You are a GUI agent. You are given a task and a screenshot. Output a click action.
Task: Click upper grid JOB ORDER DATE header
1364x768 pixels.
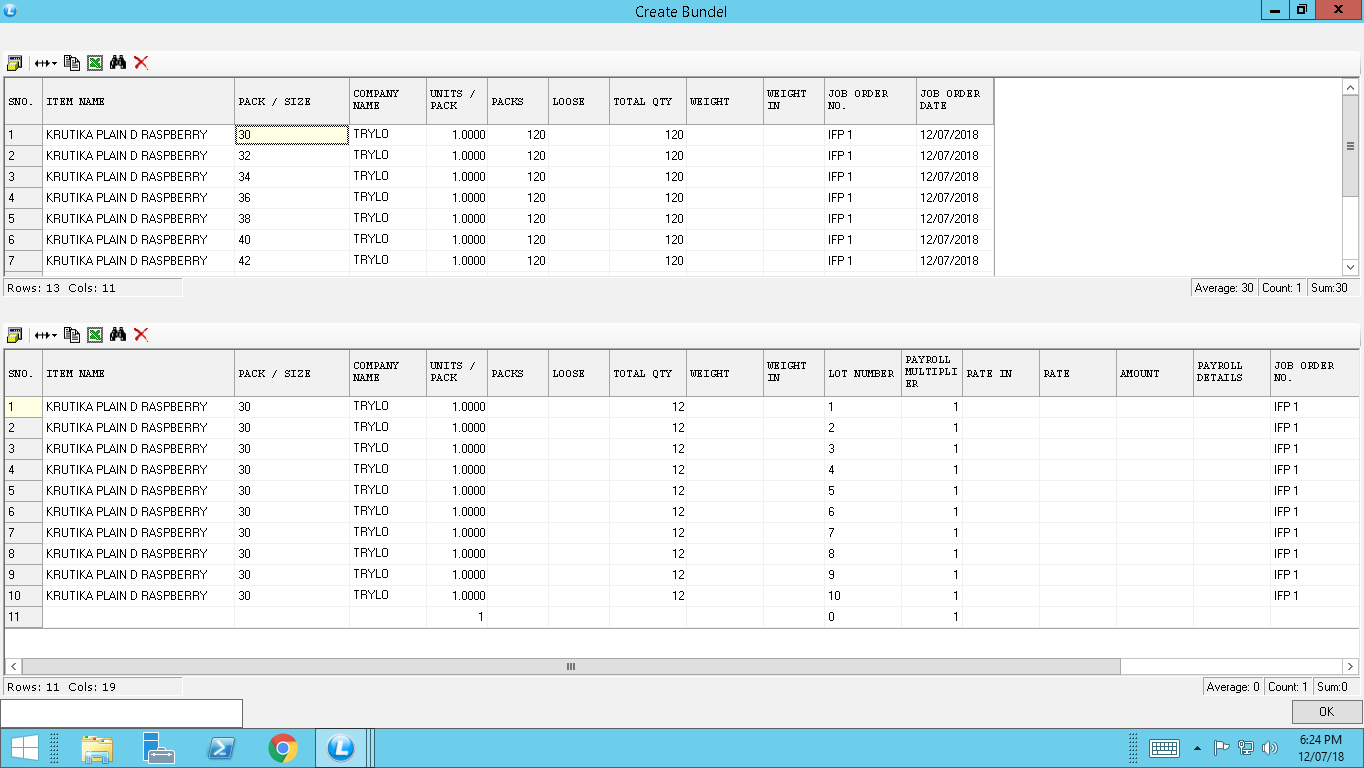click(955, 101)
